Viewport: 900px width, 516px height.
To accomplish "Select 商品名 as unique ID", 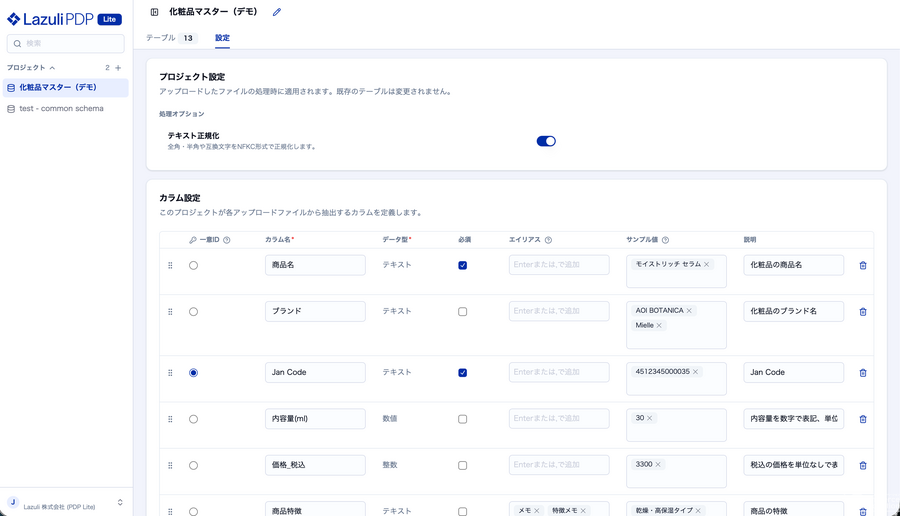I will click(193, 265).
